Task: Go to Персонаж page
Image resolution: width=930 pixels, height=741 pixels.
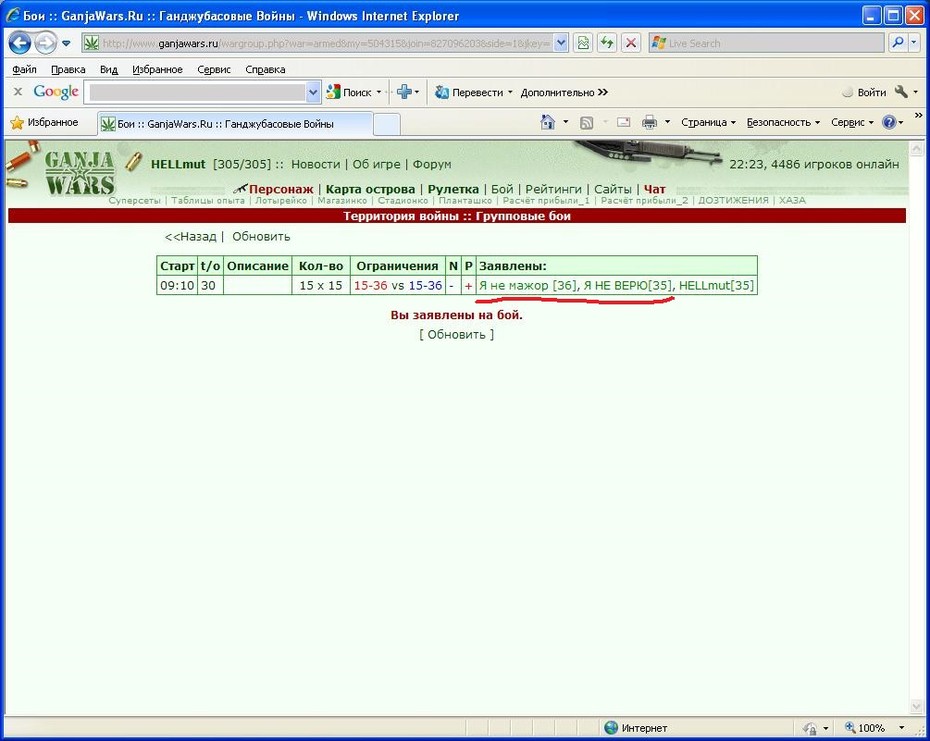Action: click(x=281, y=189)
